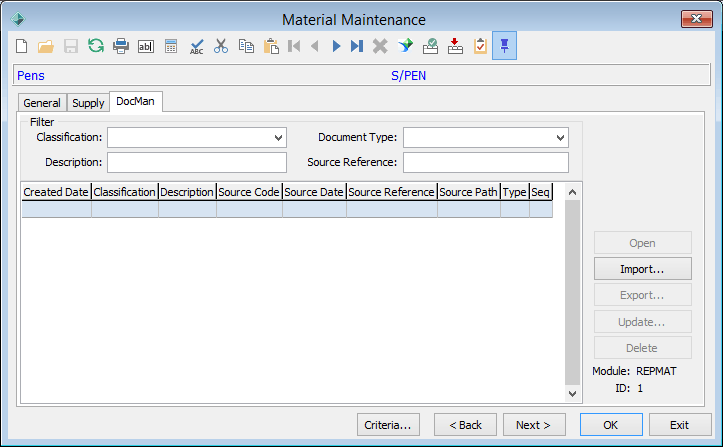Switch to the General tab
723x447 pixels.
click(x=42, y=103)
